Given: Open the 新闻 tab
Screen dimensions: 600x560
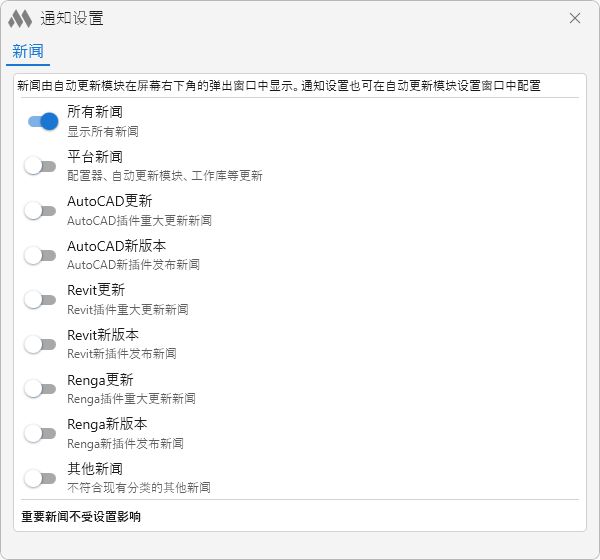Looking at the screenshot, I should [x=28, y=51].
